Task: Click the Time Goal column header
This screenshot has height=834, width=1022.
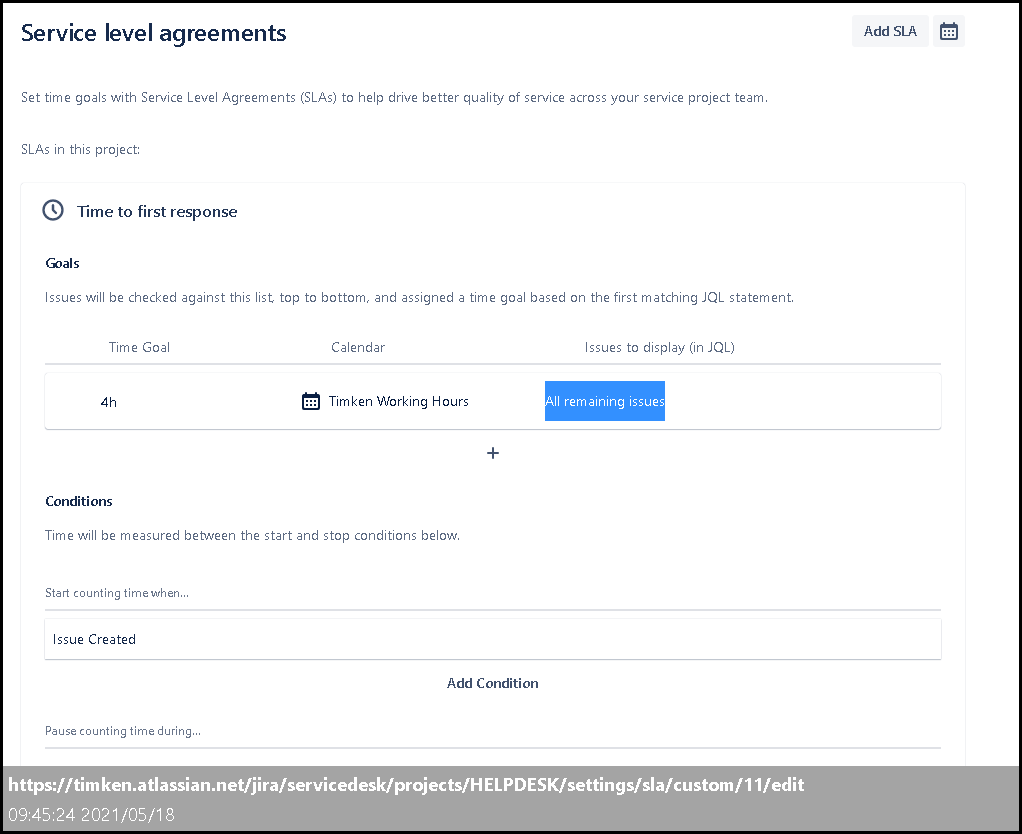Action: click(x=139, y=347)
